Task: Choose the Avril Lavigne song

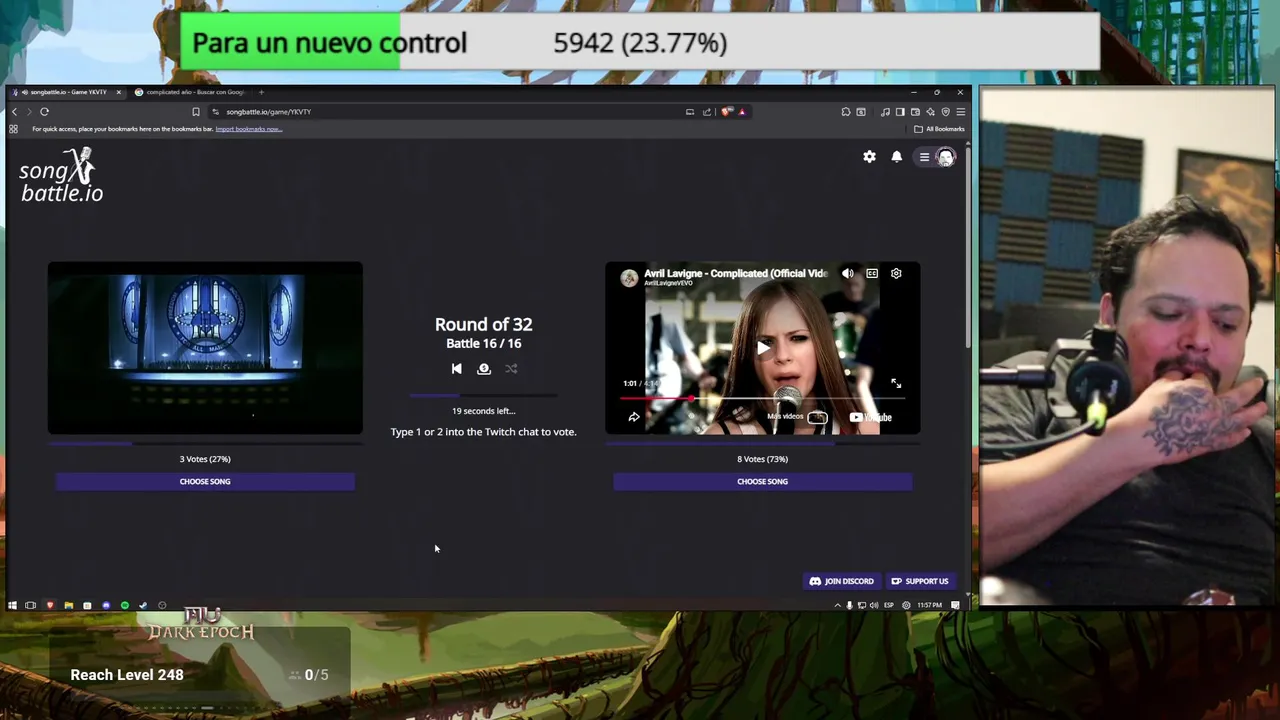Action: (762, 482)
